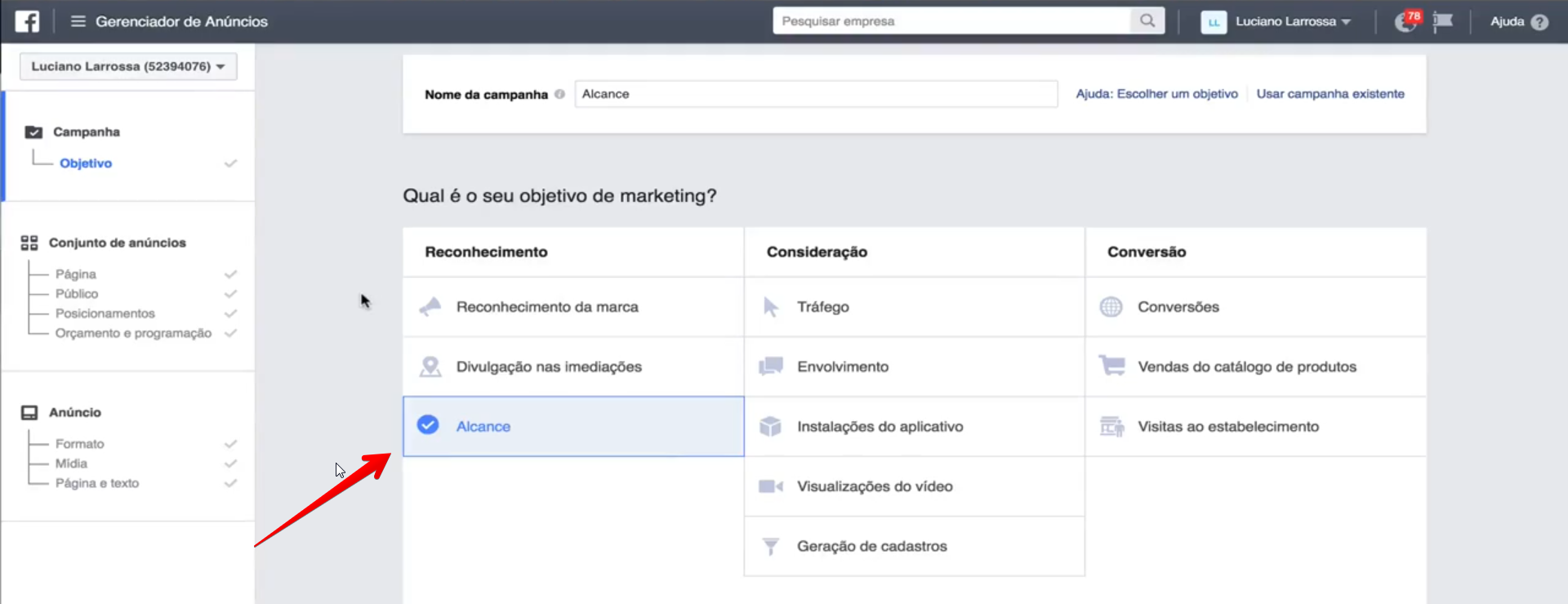Click the Conjunto de anúncios grid icon
The image size is (1568, 604).
click(x=29, y=243)
